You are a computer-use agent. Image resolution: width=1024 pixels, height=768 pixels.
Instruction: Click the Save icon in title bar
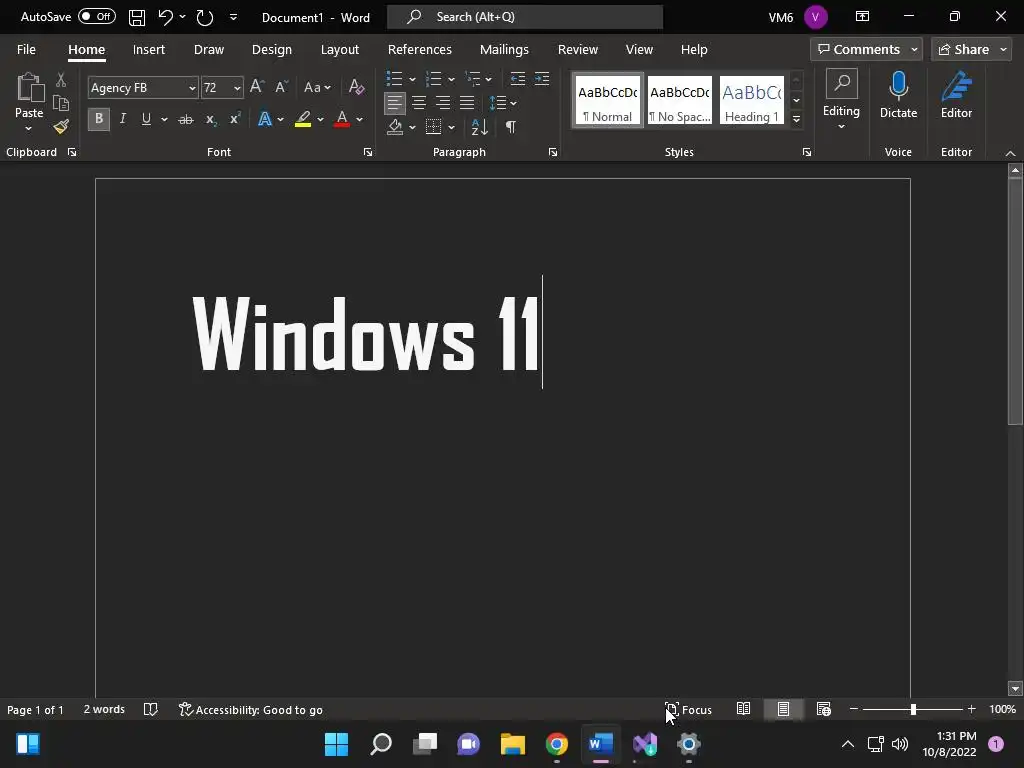tap(136, 17)
